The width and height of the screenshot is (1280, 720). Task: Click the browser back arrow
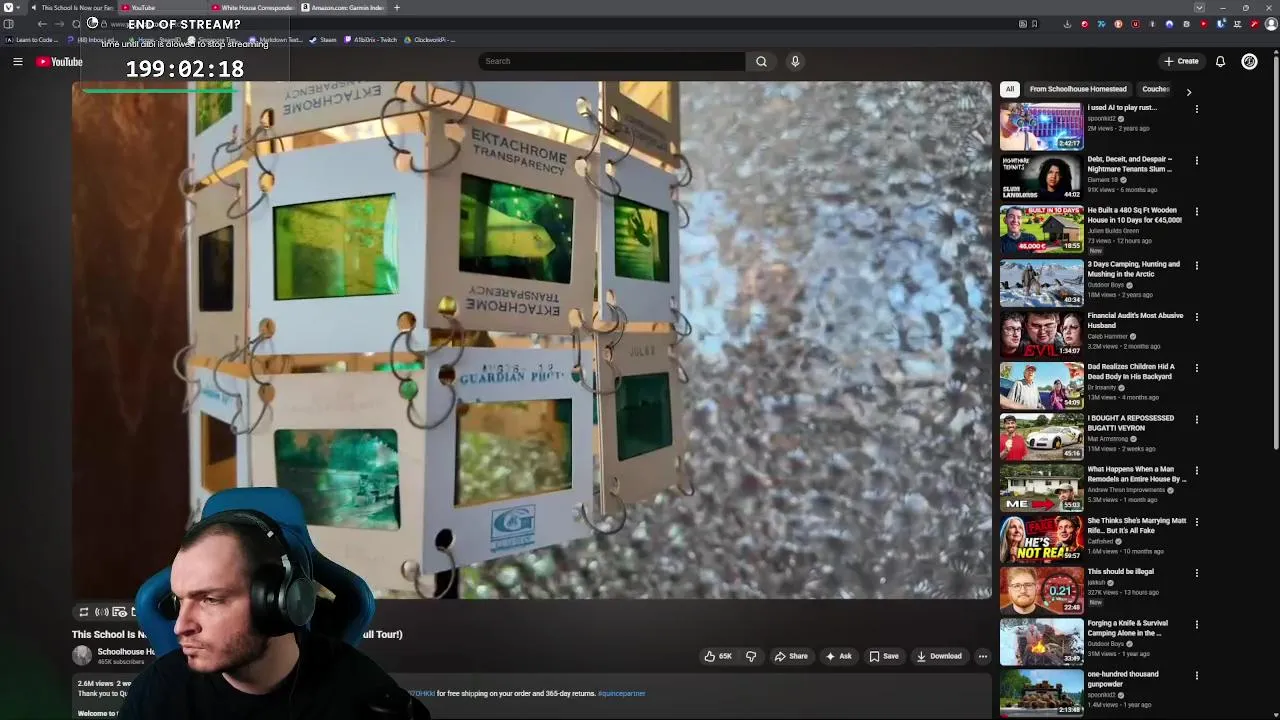42,24
